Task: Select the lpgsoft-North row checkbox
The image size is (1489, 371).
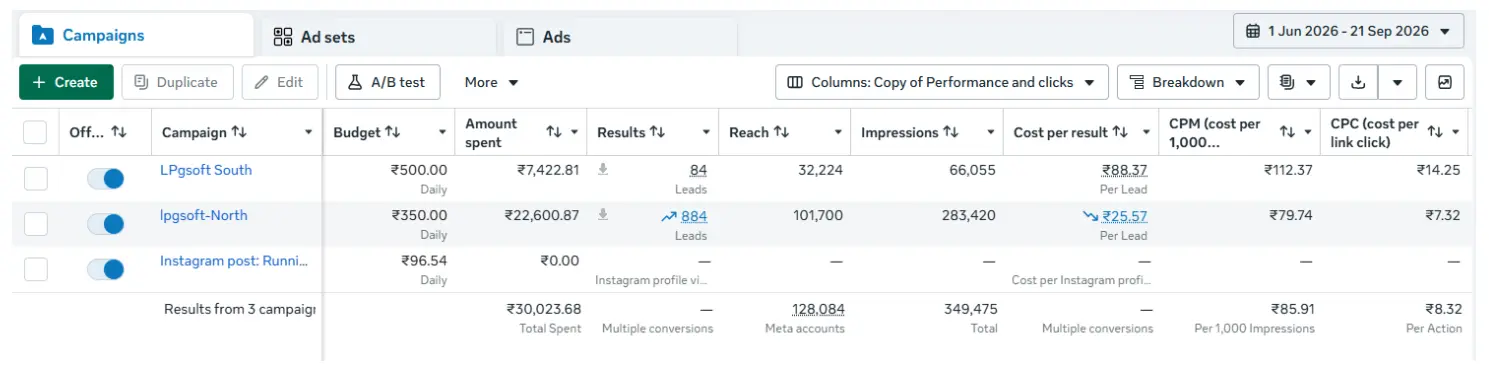Action: point(35,224)
